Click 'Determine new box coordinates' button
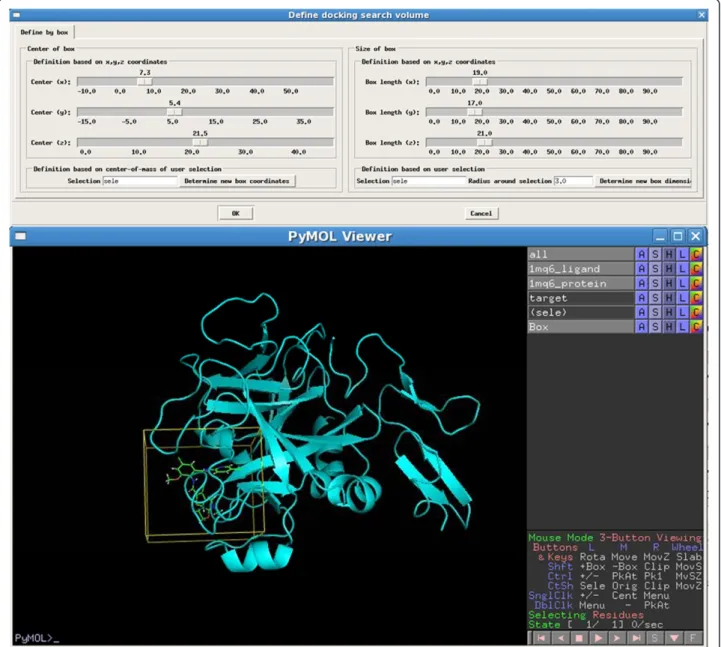The width and height of the screenshot is (721, 647). click(x=237, y=181)
